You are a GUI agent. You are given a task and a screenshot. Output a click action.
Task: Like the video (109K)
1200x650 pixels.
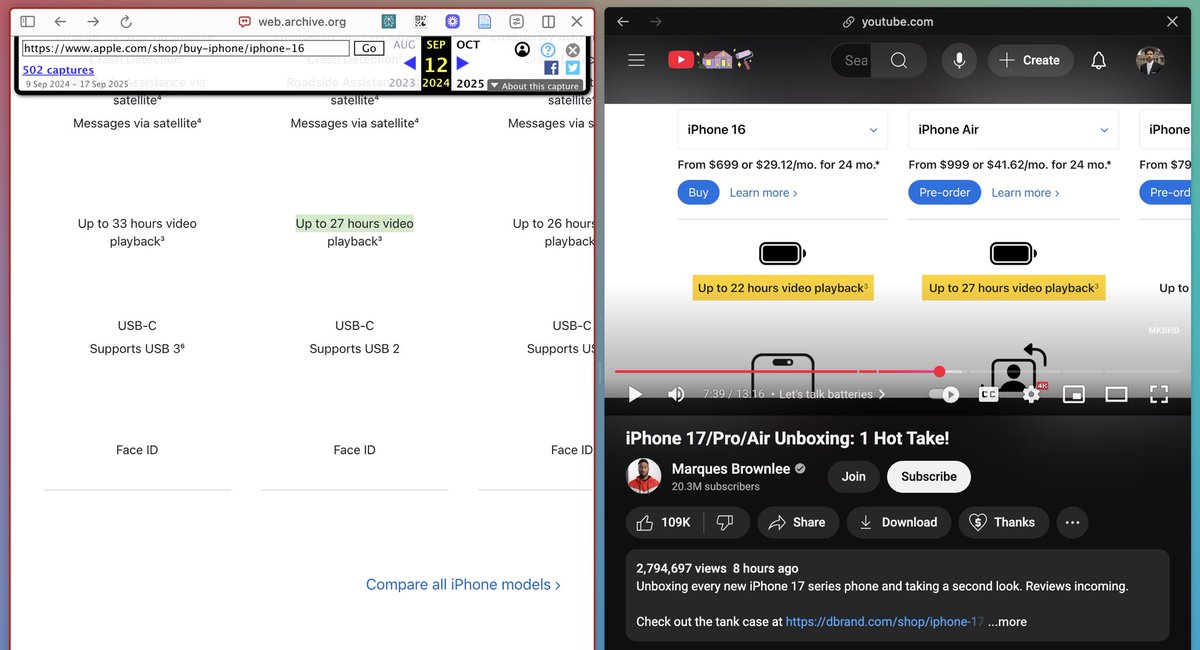tap(665, 522)
